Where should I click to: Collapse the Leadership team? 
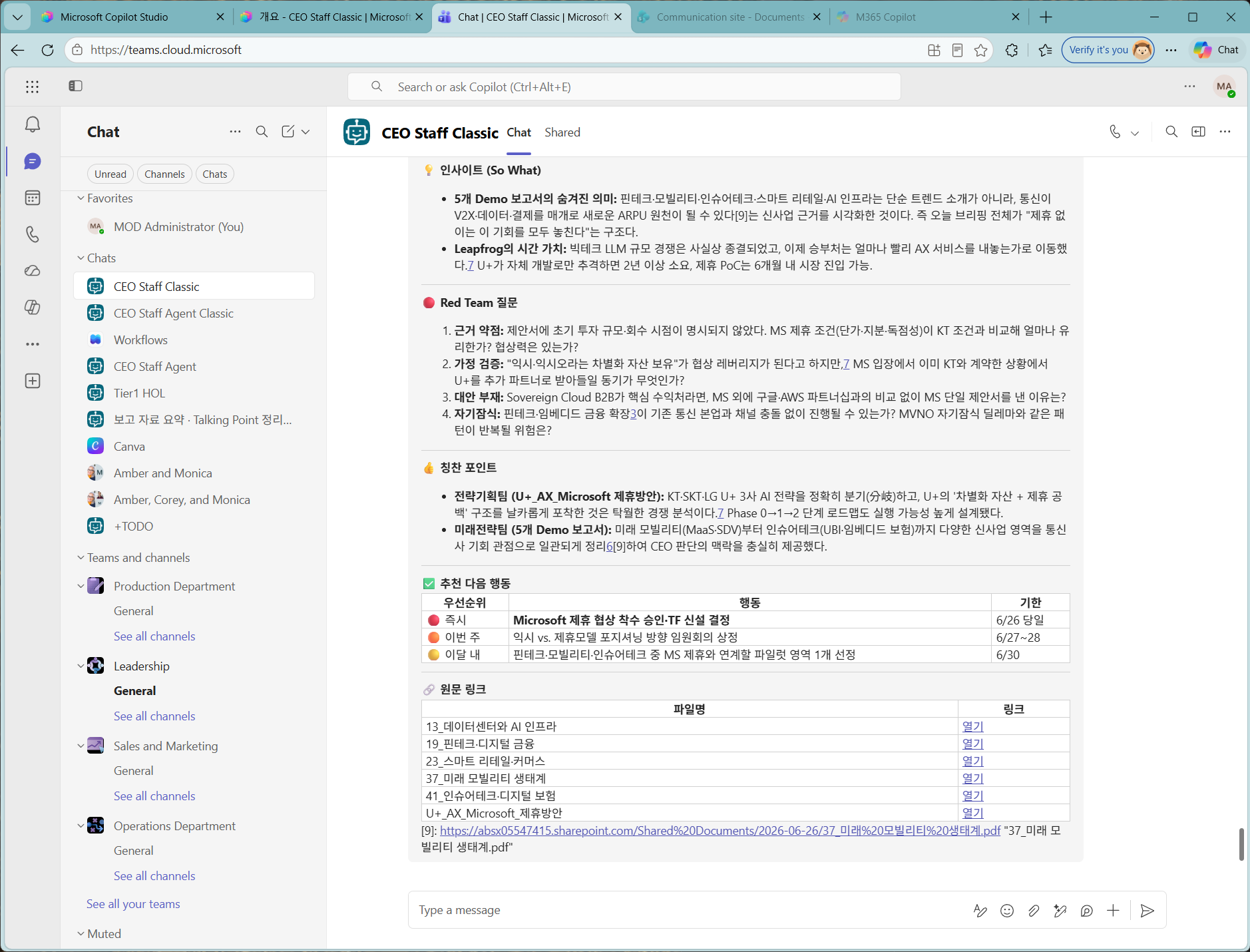81,666
